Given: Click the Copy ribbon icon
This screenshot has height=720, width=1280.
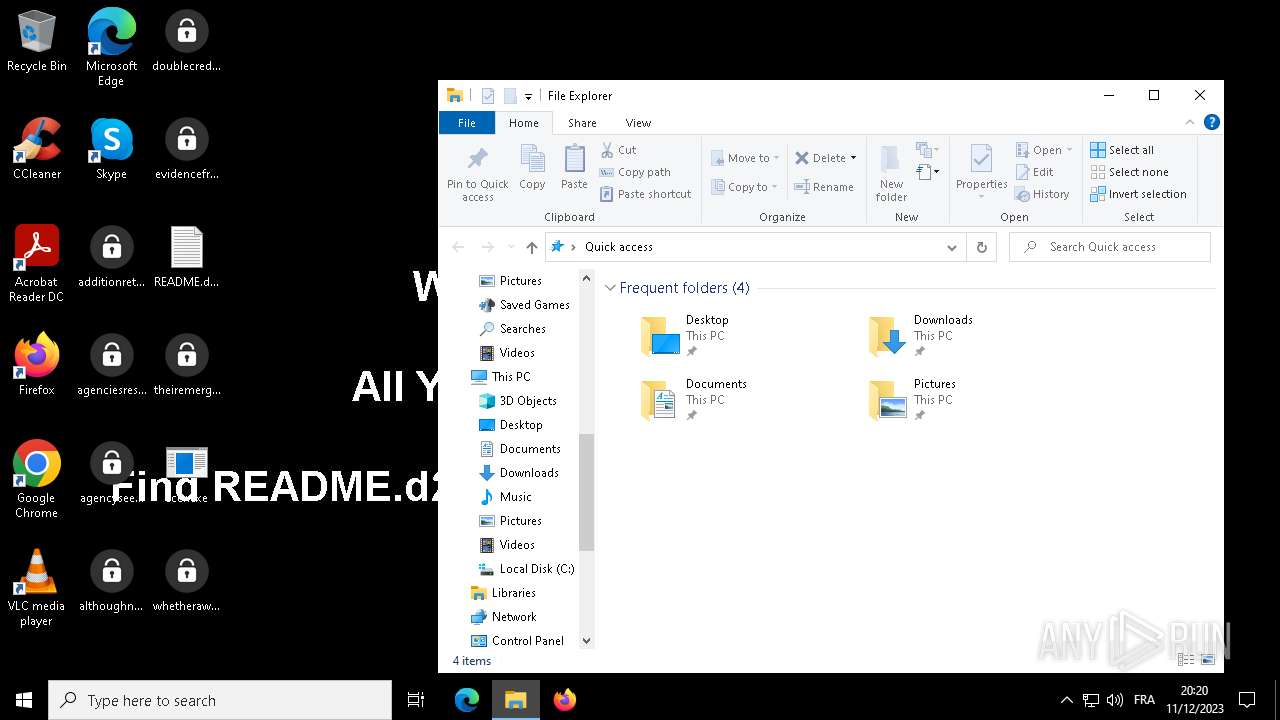Looking at the screenshot, I should 532,167.
